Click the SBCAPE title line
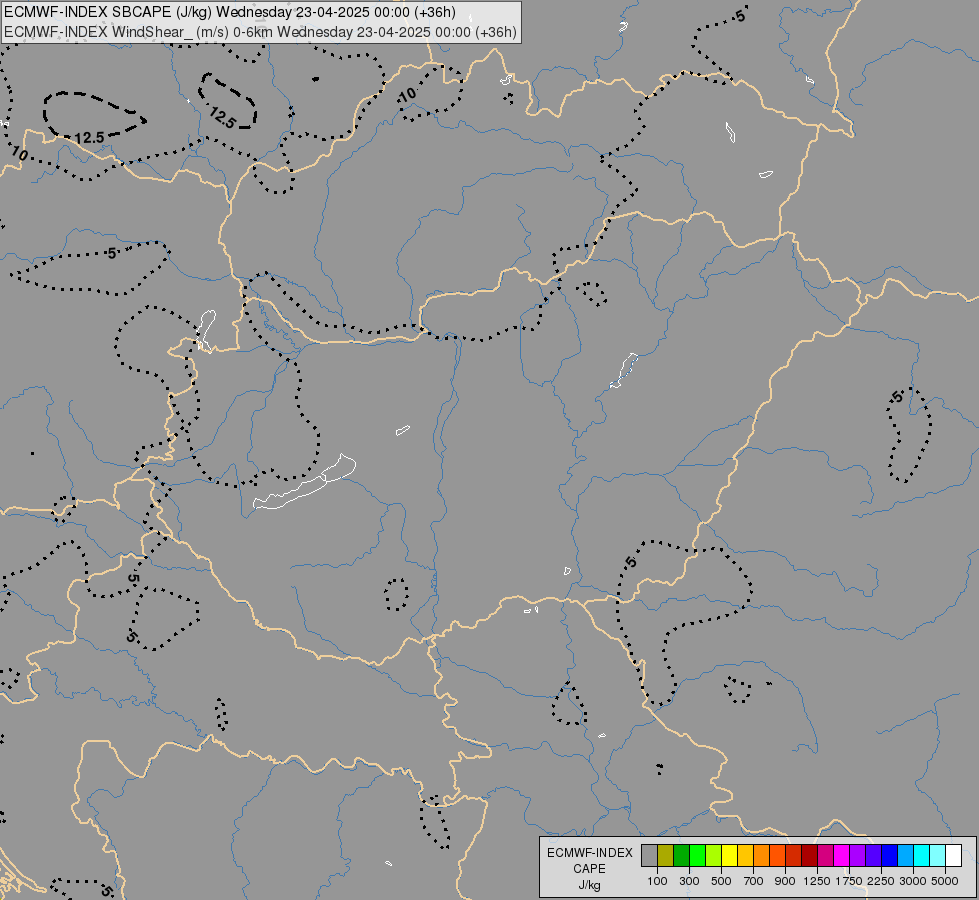The width and height of the screenshot is (979, 900). 230,12
